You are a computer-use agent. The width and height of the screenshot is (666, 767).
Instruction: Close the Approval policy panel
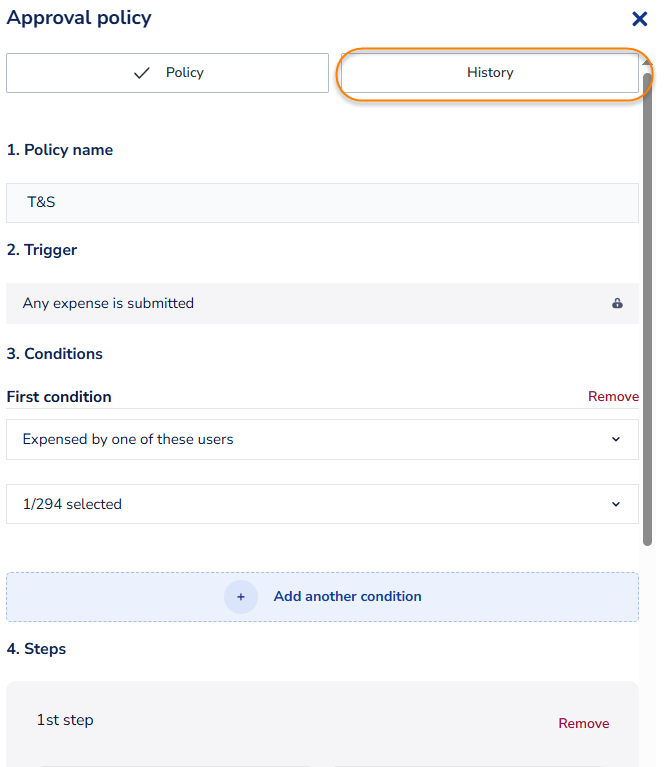pyautogui.click(x=639, y=19)
